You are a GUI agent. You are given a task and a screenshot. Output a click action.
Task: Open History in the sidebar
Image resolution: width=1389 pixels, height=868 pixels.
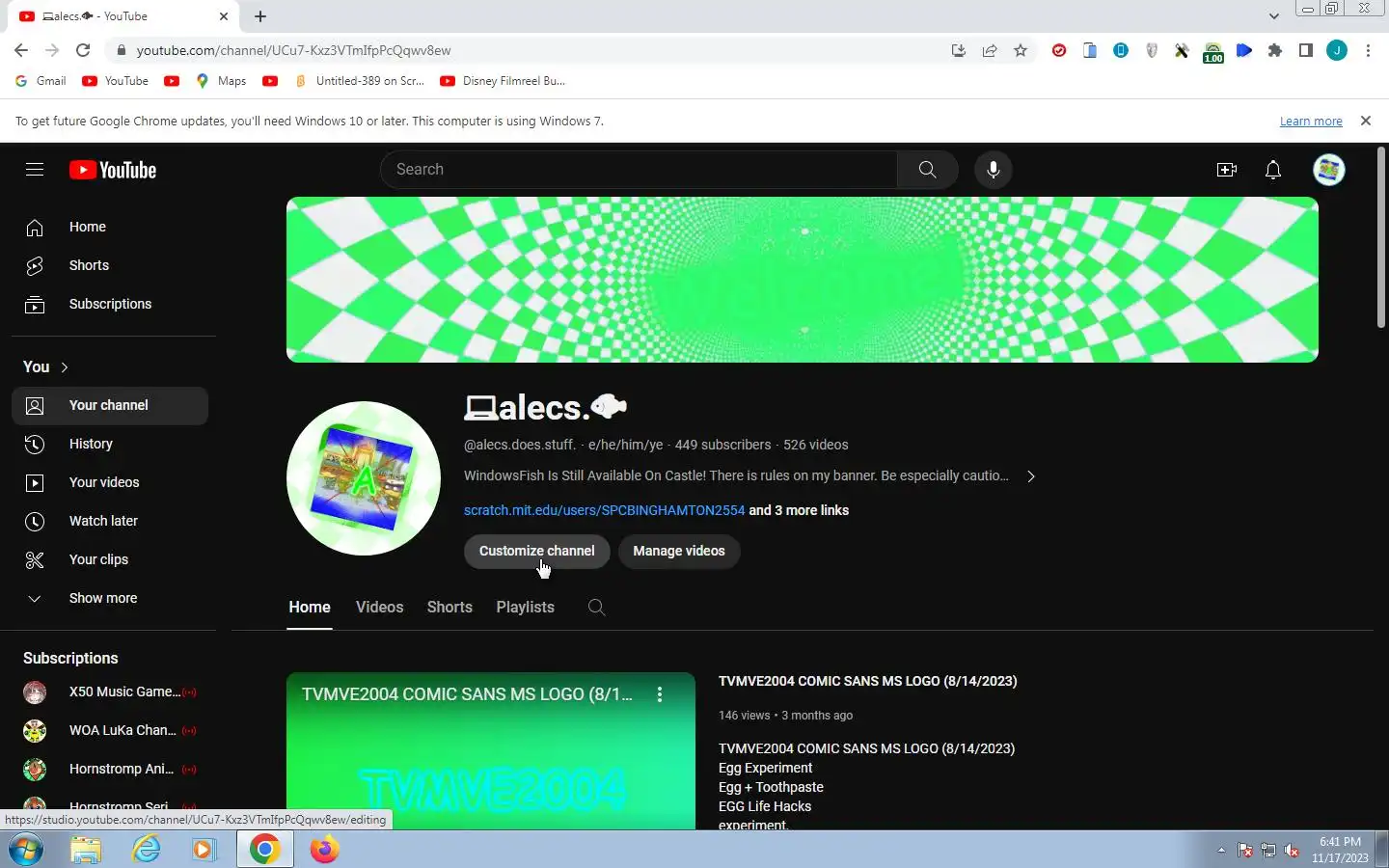(110, 444)
